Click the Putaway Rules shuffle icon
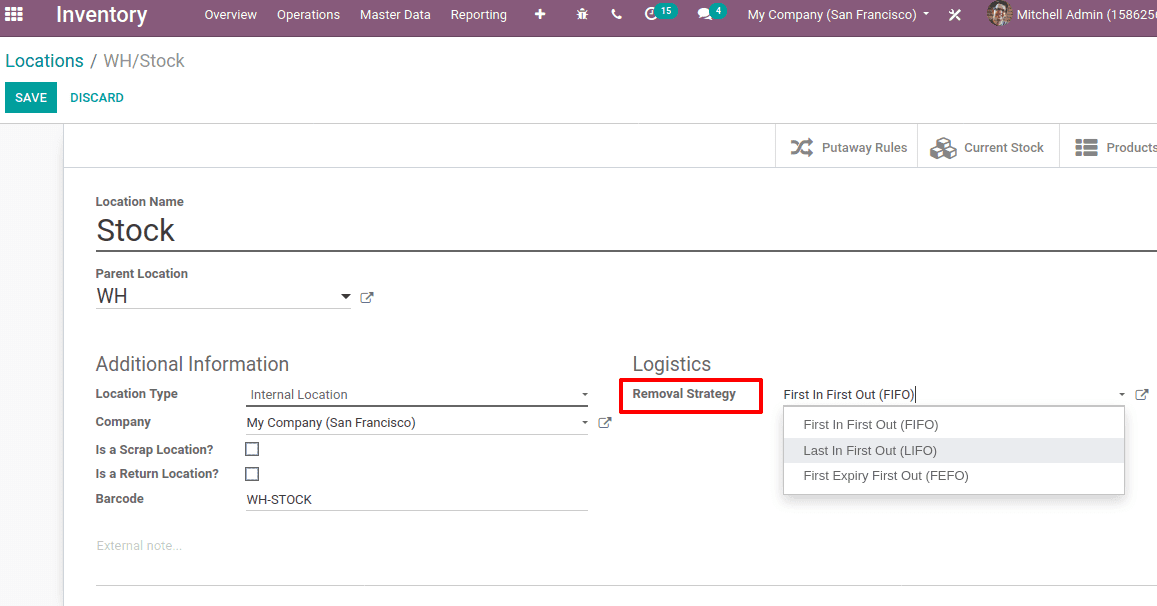1157x606 pixels. click(x=801, y=148)
